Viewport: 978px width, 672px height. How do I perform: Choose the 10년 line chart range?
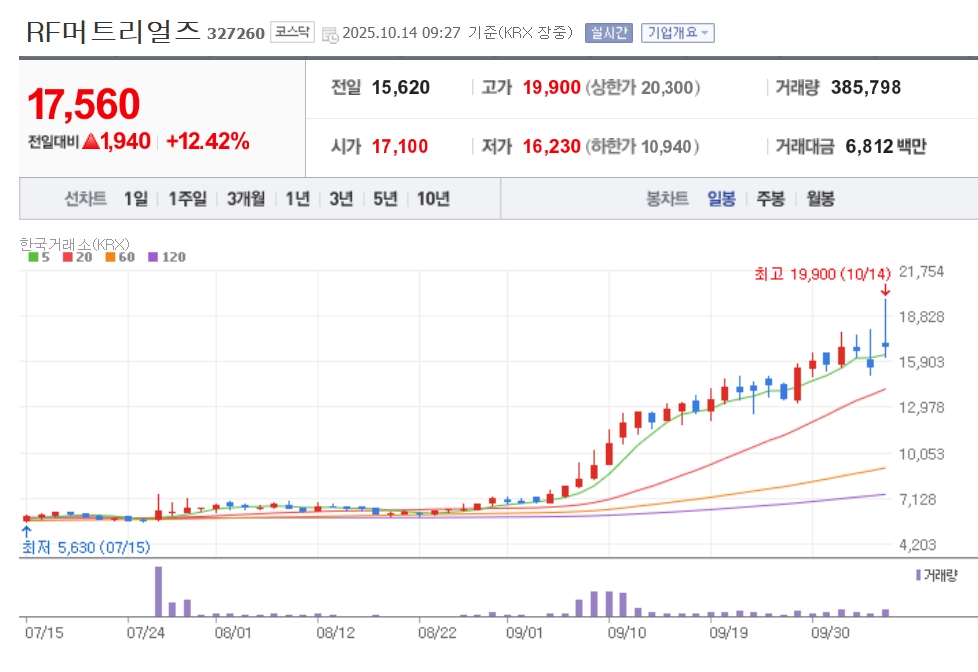click(x=433, y=199)
